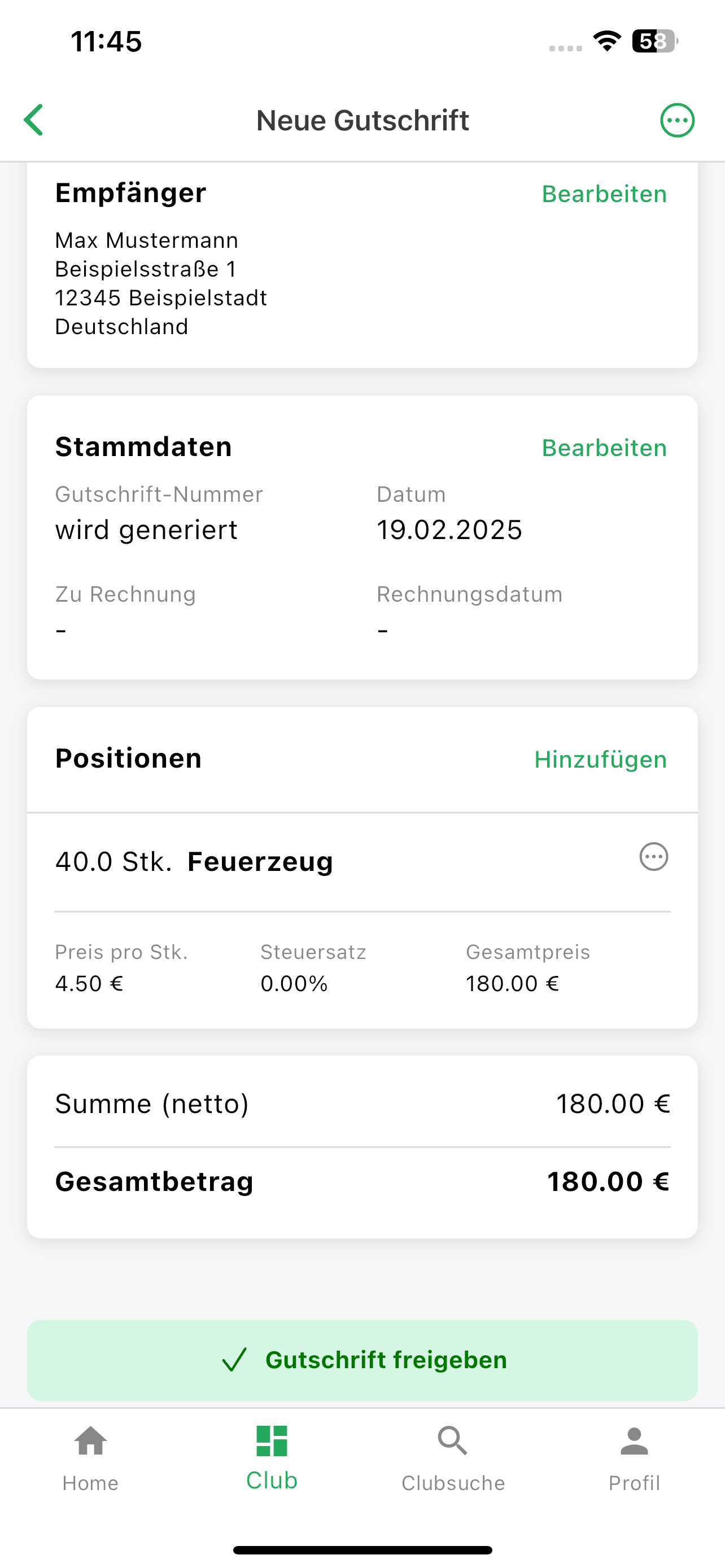Edit the Empfänger via Bearbeiten
Viewport: 725px width, 1568px height.
pos(604,194)
